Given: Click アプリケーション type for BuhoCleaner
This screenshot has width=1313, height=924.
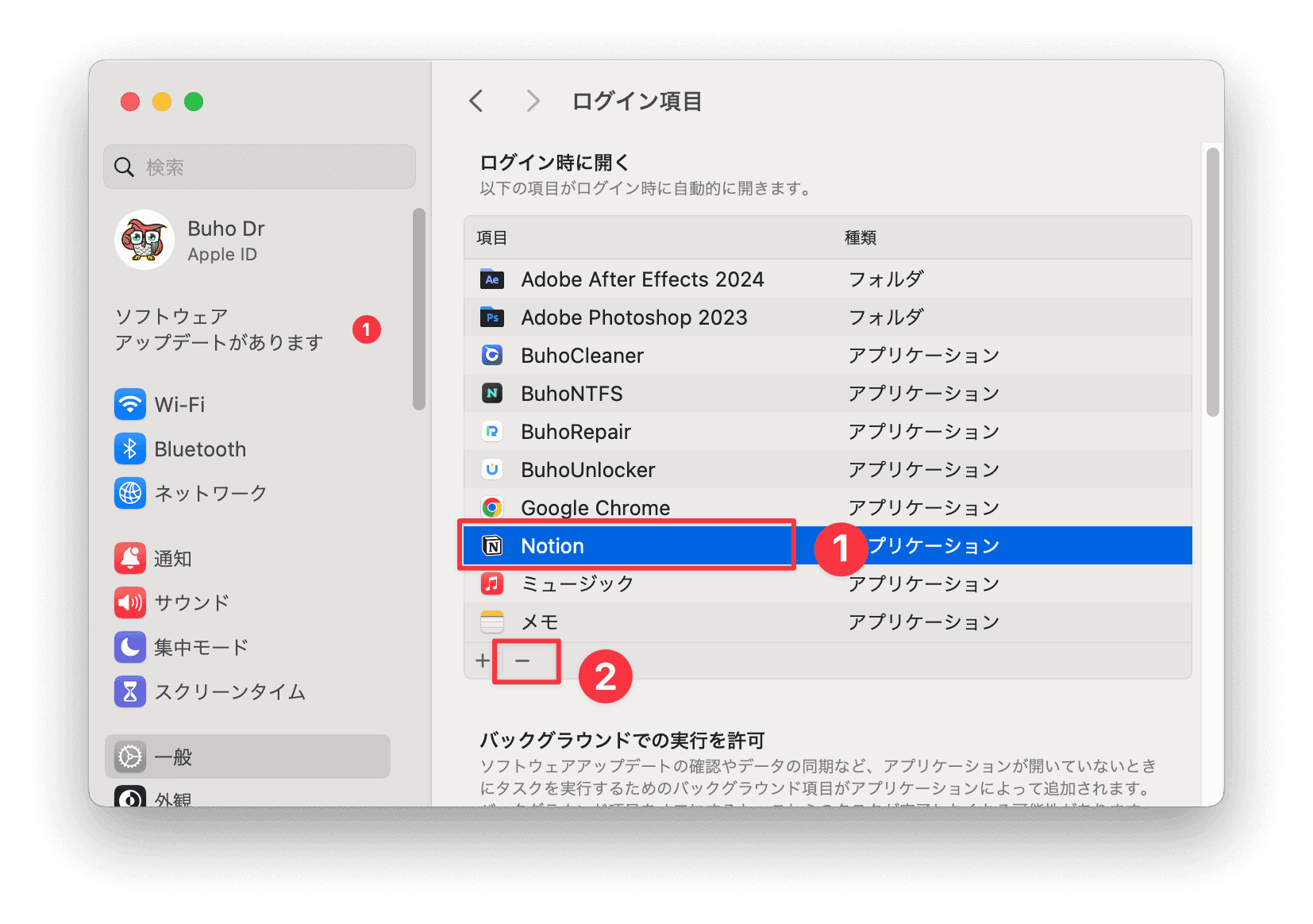Looking at the screenshot, I should [924, 355].
